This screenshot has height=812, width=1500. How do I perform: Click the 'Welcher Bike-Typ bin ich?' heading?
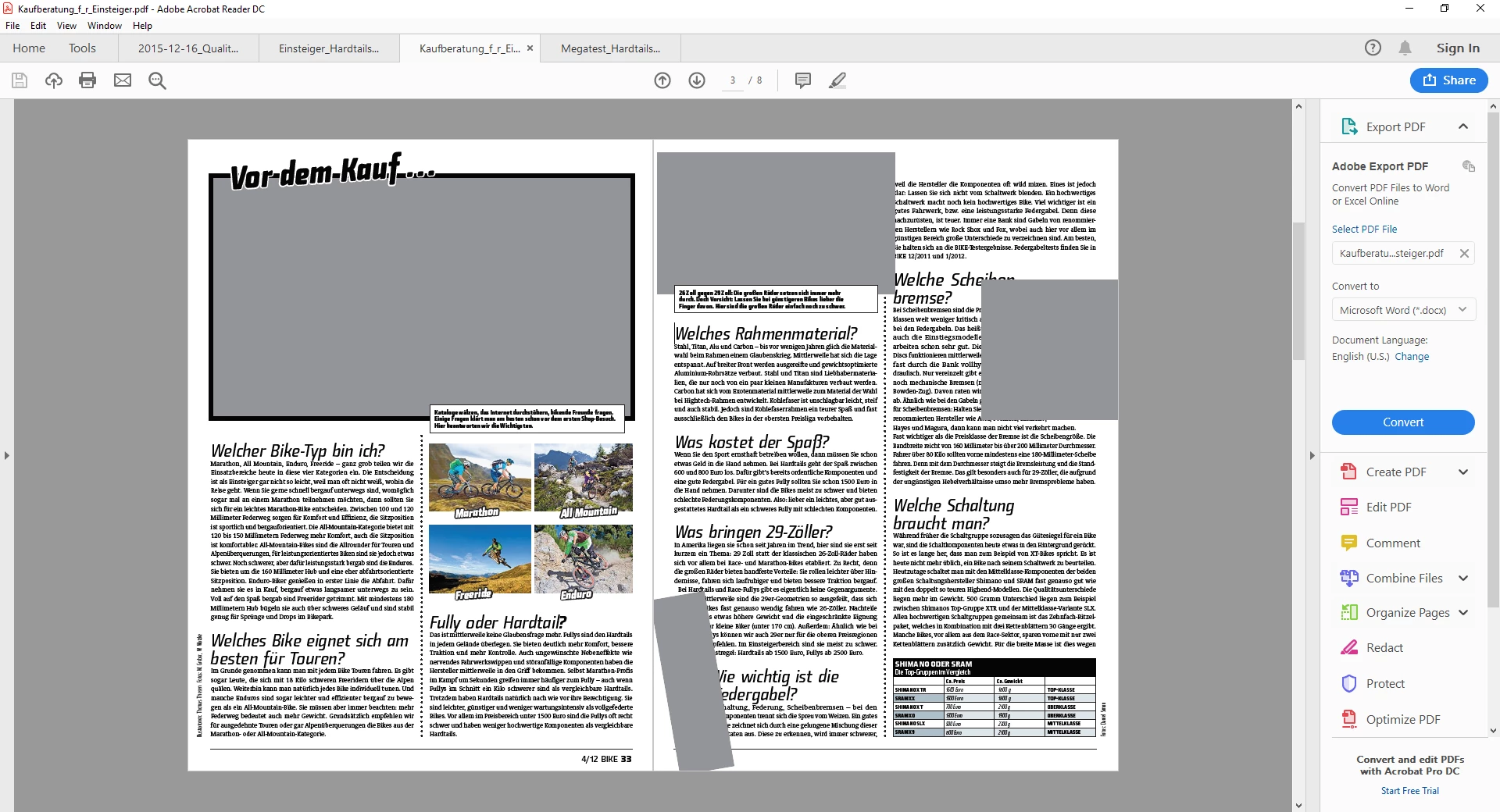pyautogui.click(x=298, y=451)
